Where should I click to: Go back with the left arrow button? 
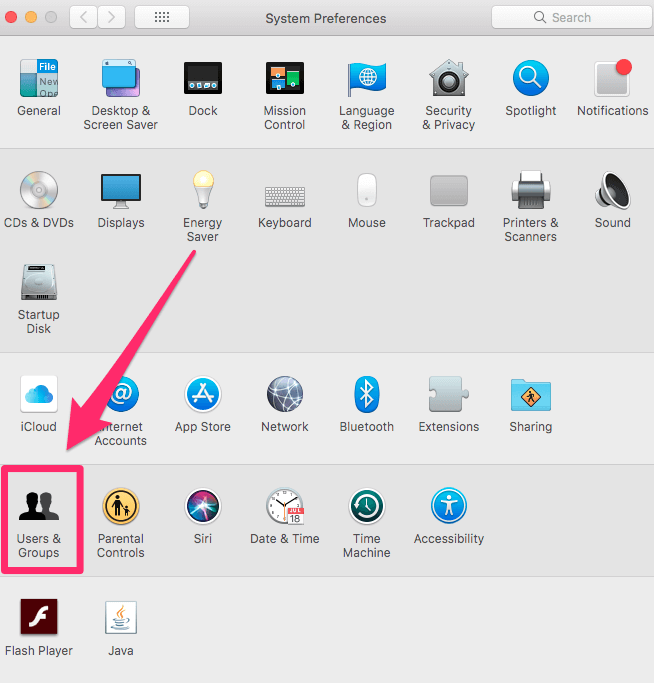point(83,17)
